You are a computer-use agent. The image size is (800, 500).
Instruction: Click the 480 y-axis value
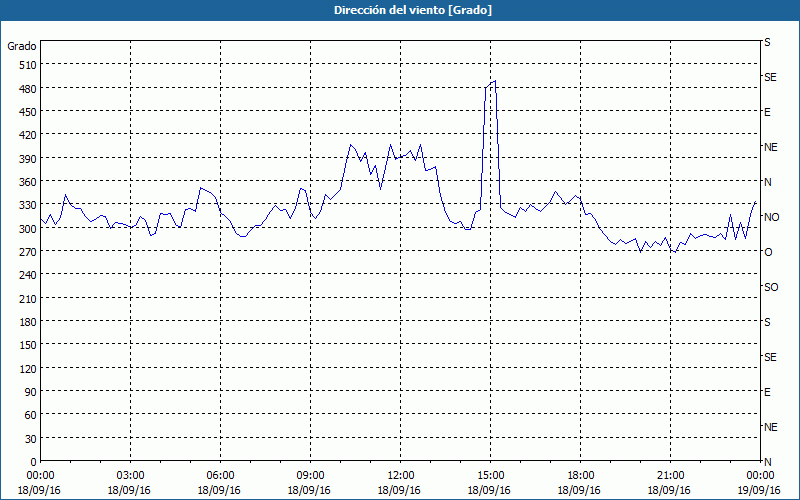[x=29, y=89]
